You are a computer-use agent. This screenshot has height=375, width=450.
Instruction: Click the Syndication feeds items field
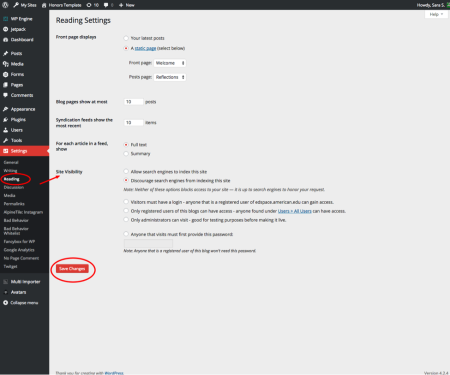133,123
